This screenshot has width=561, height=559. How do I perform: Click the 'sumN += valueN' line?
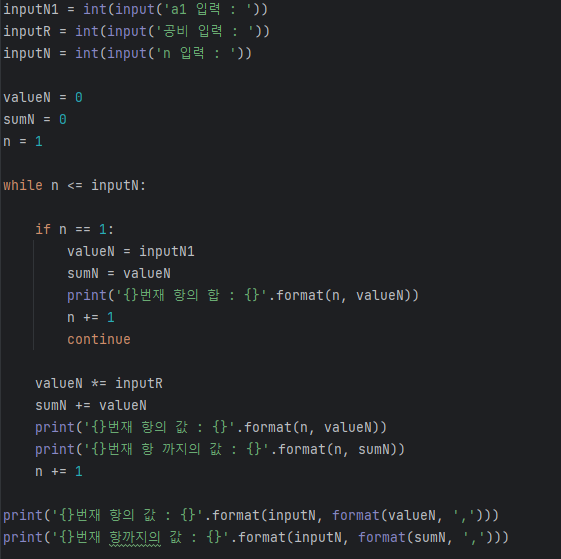pos(91,405)
